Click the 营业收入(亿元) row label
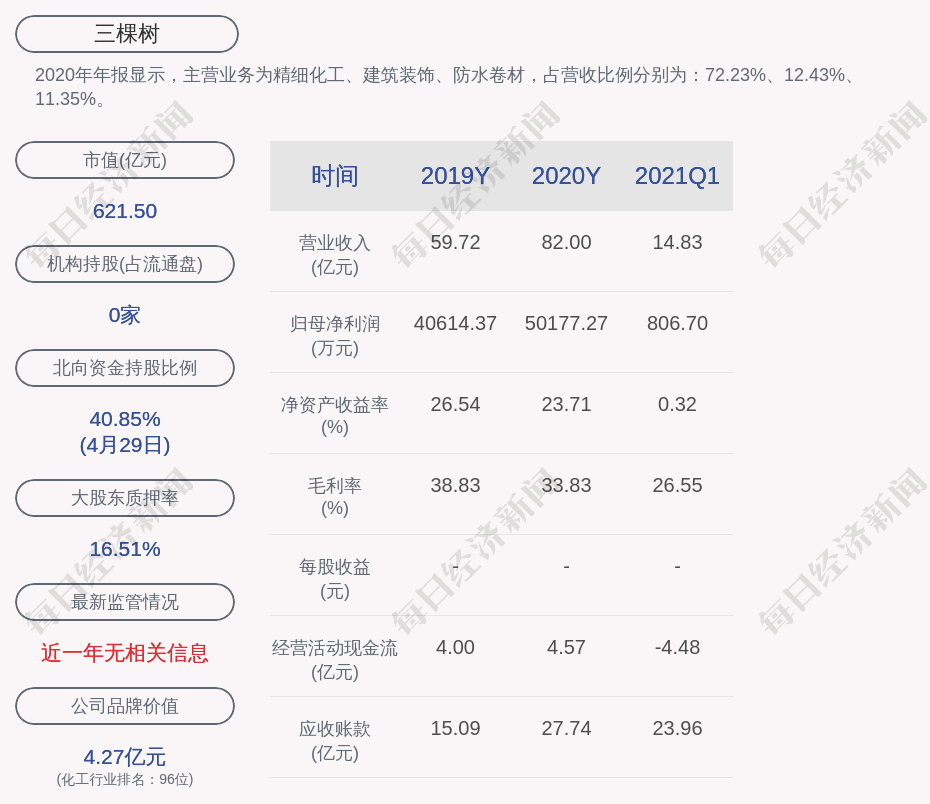The image size is (930, 804). tap(335, 255)
